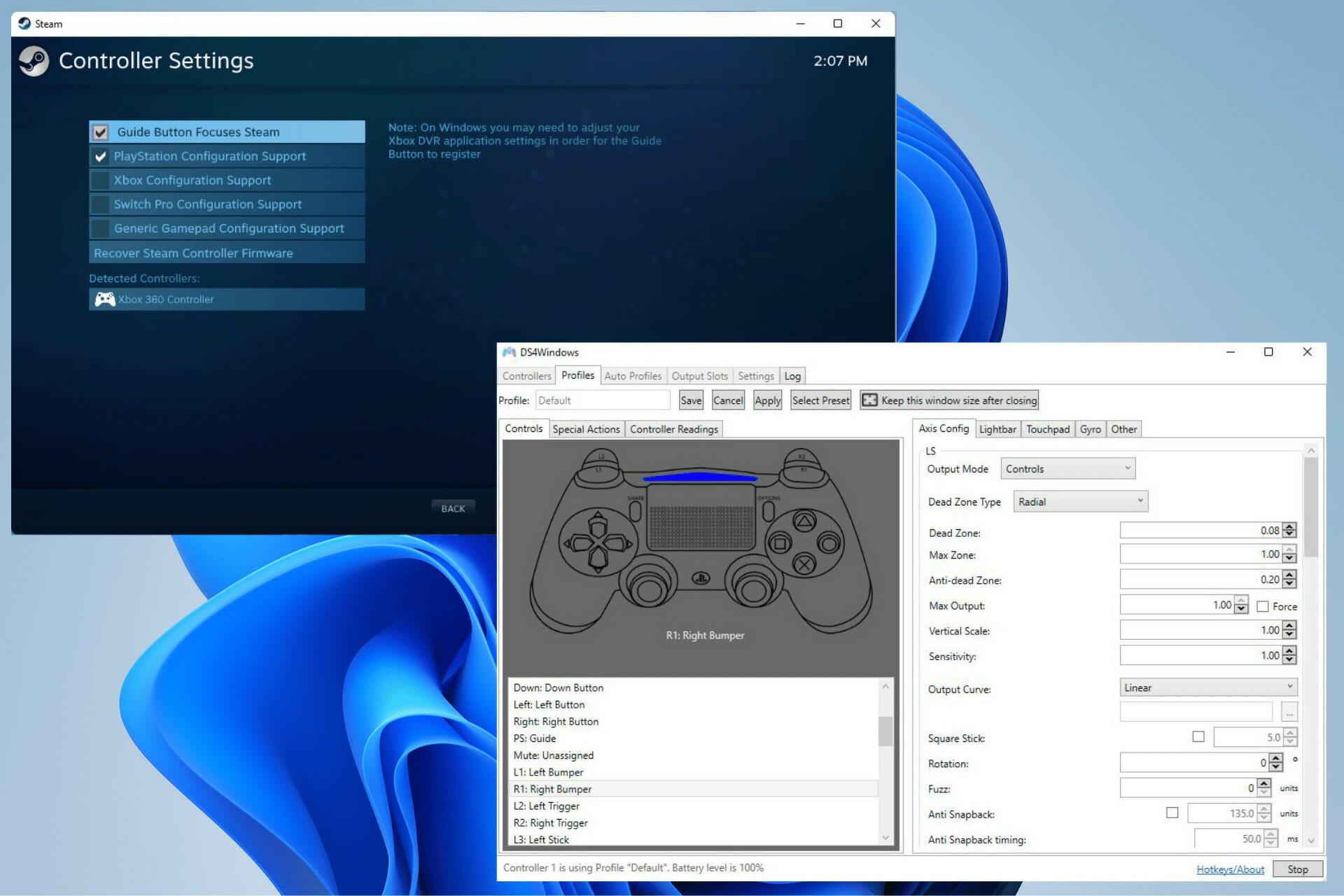Click the Stop button in DS4Windows
Viewport: 1344px width, 896px height.
tap(1298, 869)
